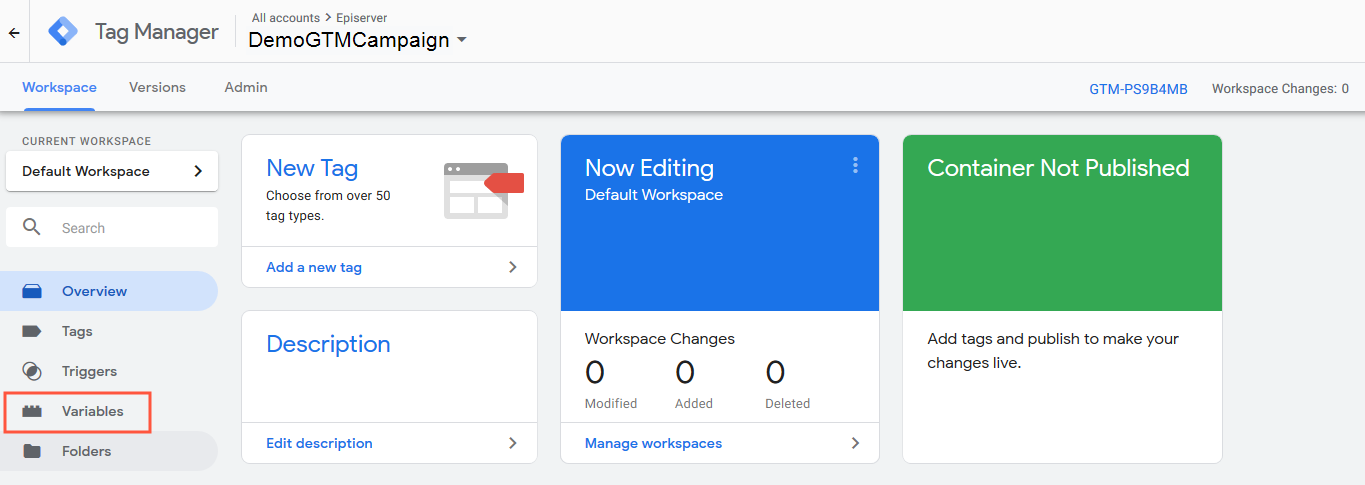1365x485 pixels.
Task: Switch to the Versions tab
Action: 157,87
